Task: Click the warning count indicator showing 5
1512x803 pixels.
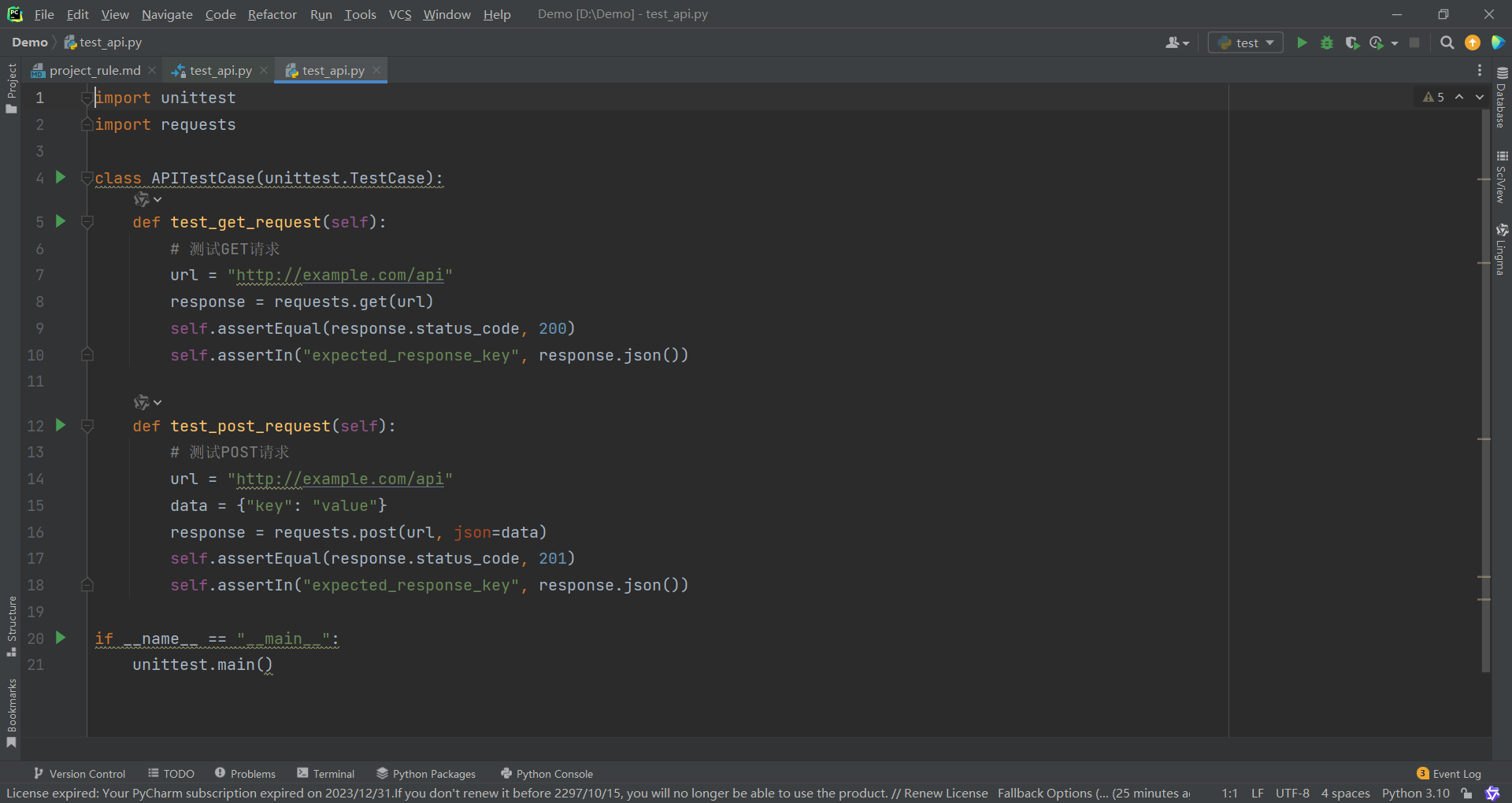Action: click(x=1433, y=97)
